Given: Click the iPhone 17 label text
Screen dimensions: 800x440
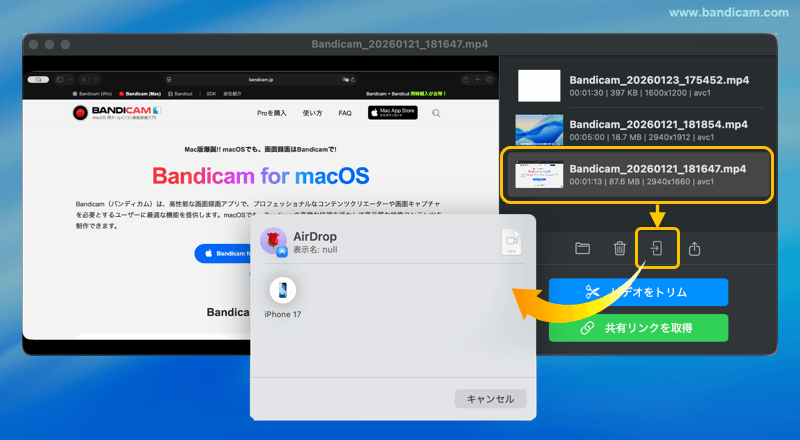Looking at the screenshot, I should point(283,314).
